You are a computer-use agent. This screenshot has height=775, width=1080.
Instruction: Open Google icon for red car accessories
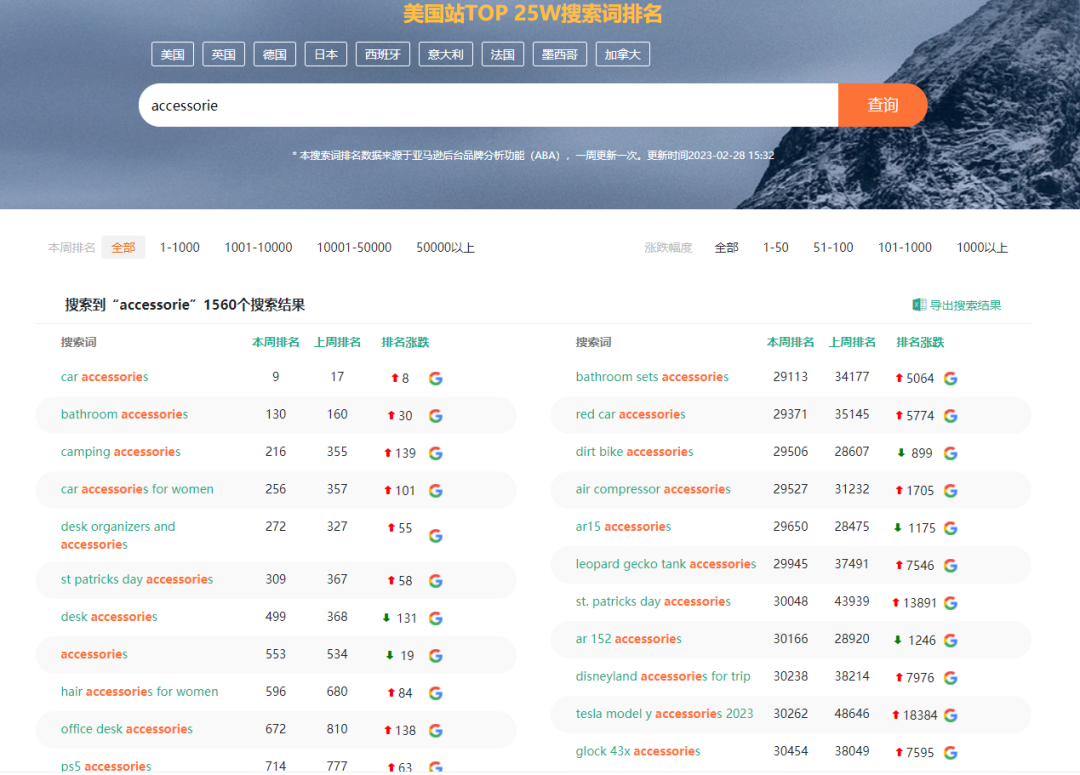tap(951, 415)
